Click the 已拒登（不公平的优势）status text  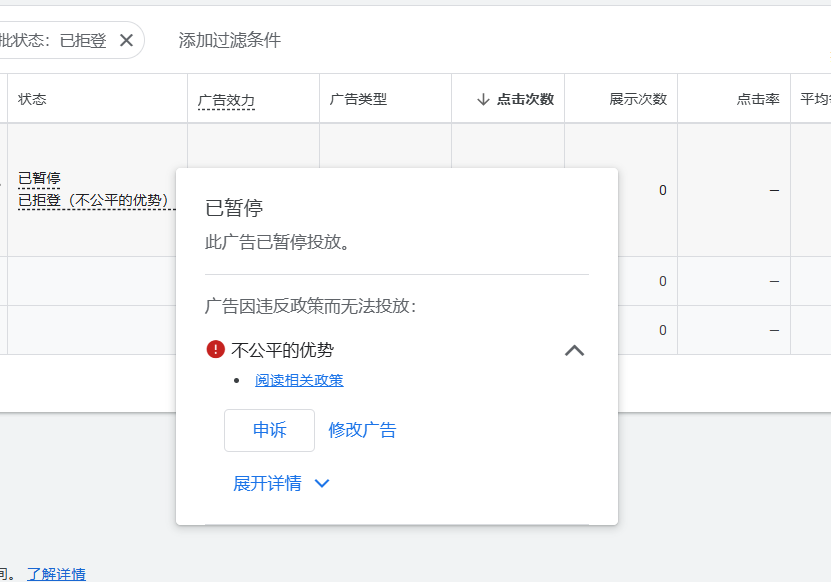click(x=95, y=200)
